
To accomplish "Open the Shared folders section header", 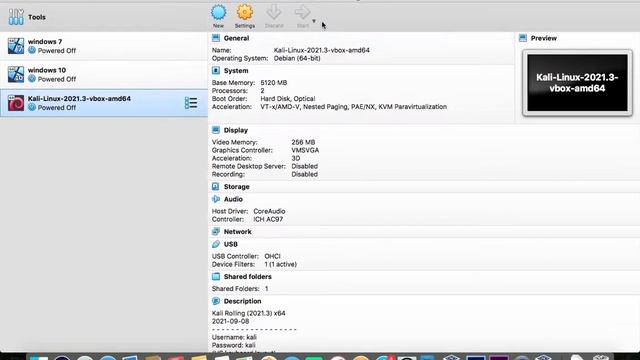I will [247, 276].
